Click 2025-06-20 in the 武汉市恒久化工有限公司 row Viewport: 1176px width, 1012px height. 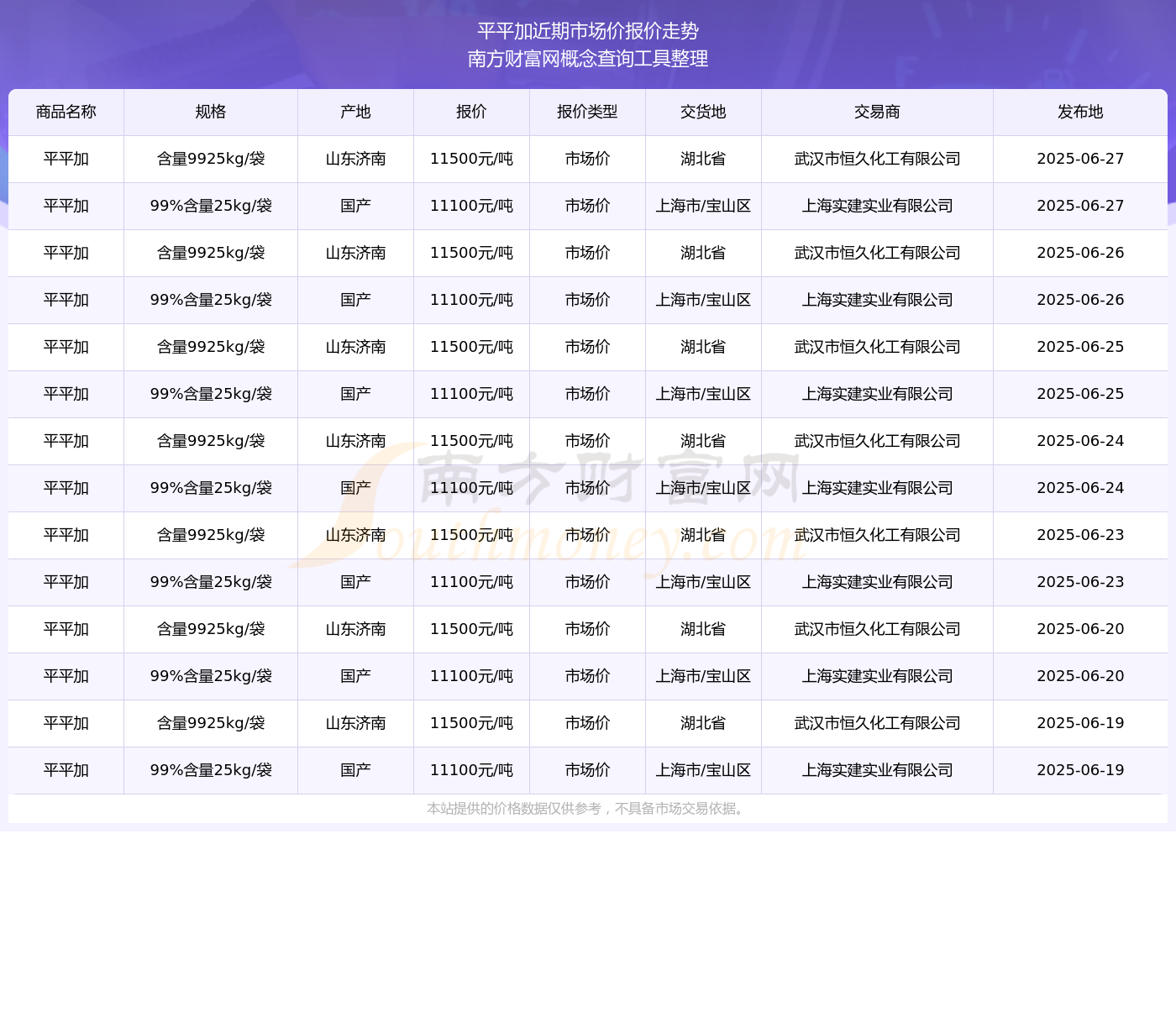click(x=1081, y=629)
